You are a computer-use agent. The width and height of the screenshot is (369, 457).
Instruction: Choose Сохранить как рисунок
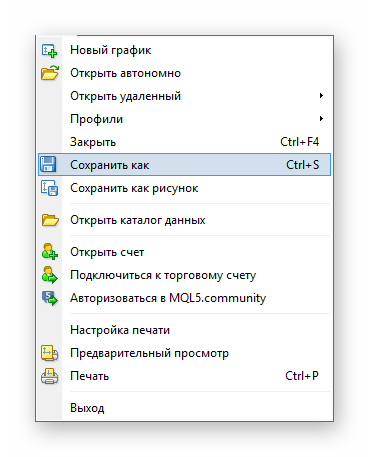(x=184, y=188)
